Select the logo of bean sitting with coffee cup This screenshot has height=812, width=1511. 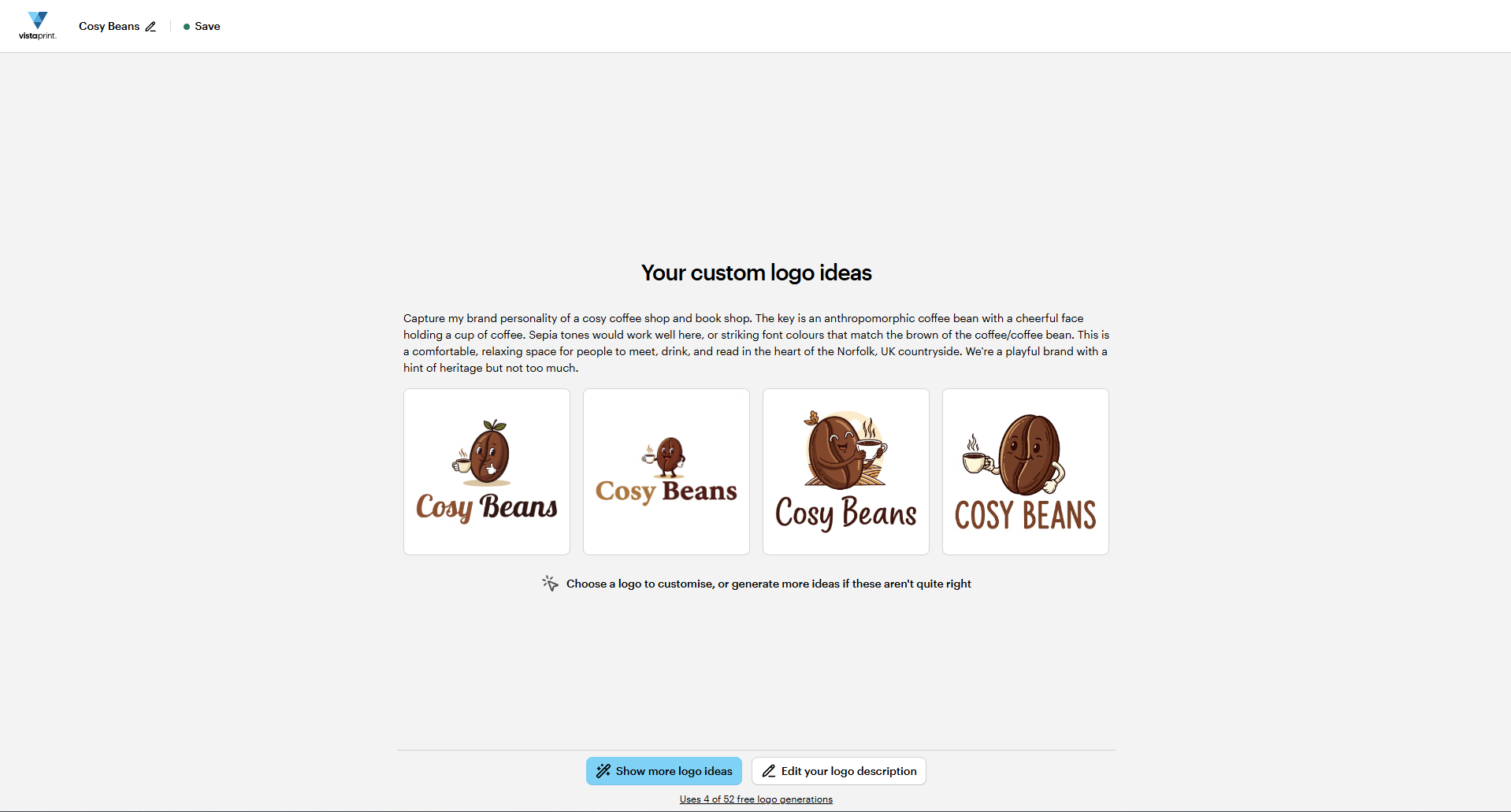coord(845,471)
